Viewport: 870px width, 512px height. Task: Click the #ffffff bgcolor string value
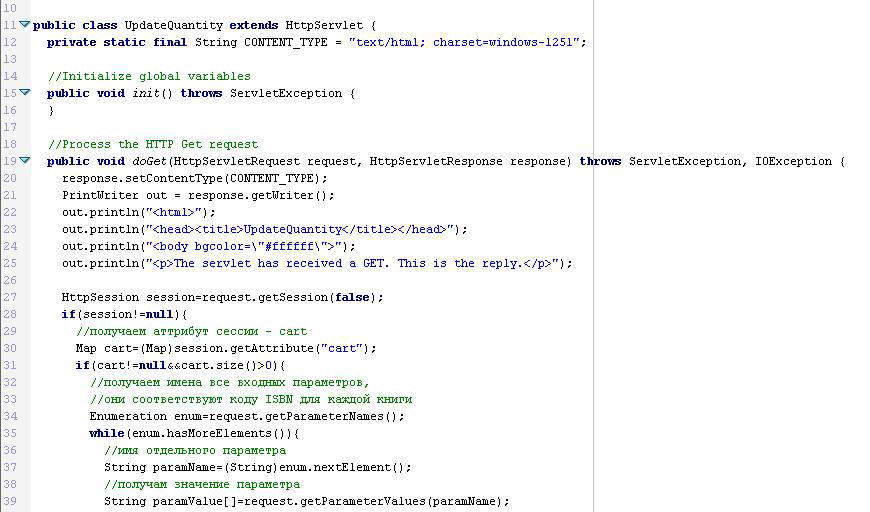283,246
